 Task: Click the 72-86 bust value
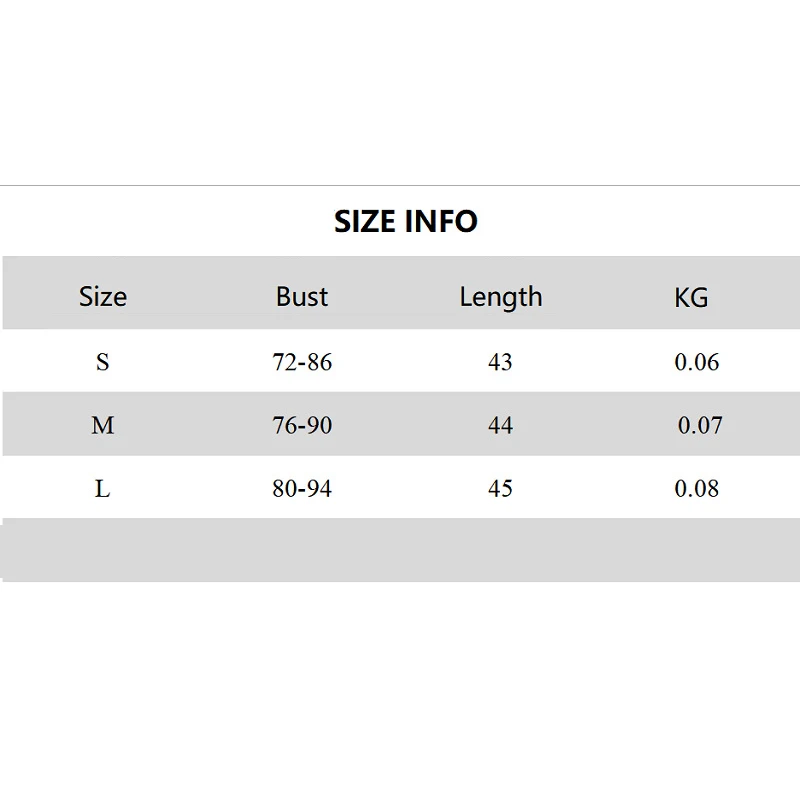pyautogui.click(x=302, y=362)
